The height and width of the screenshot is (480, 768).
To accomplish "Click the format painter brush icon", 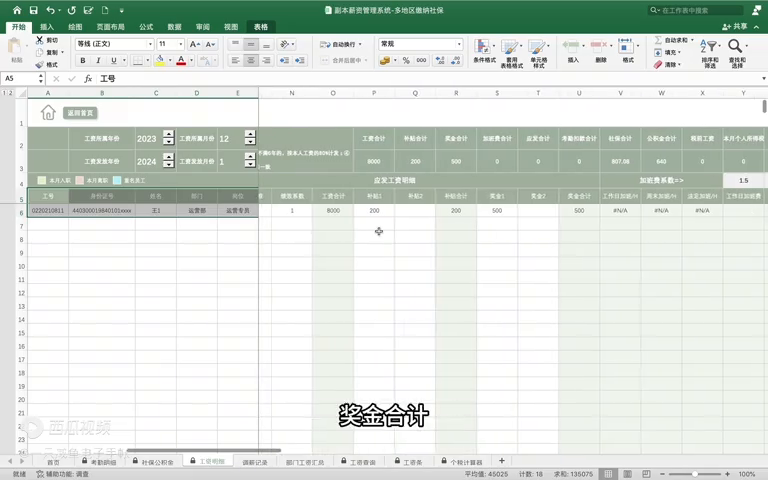I will pos(39,64).
